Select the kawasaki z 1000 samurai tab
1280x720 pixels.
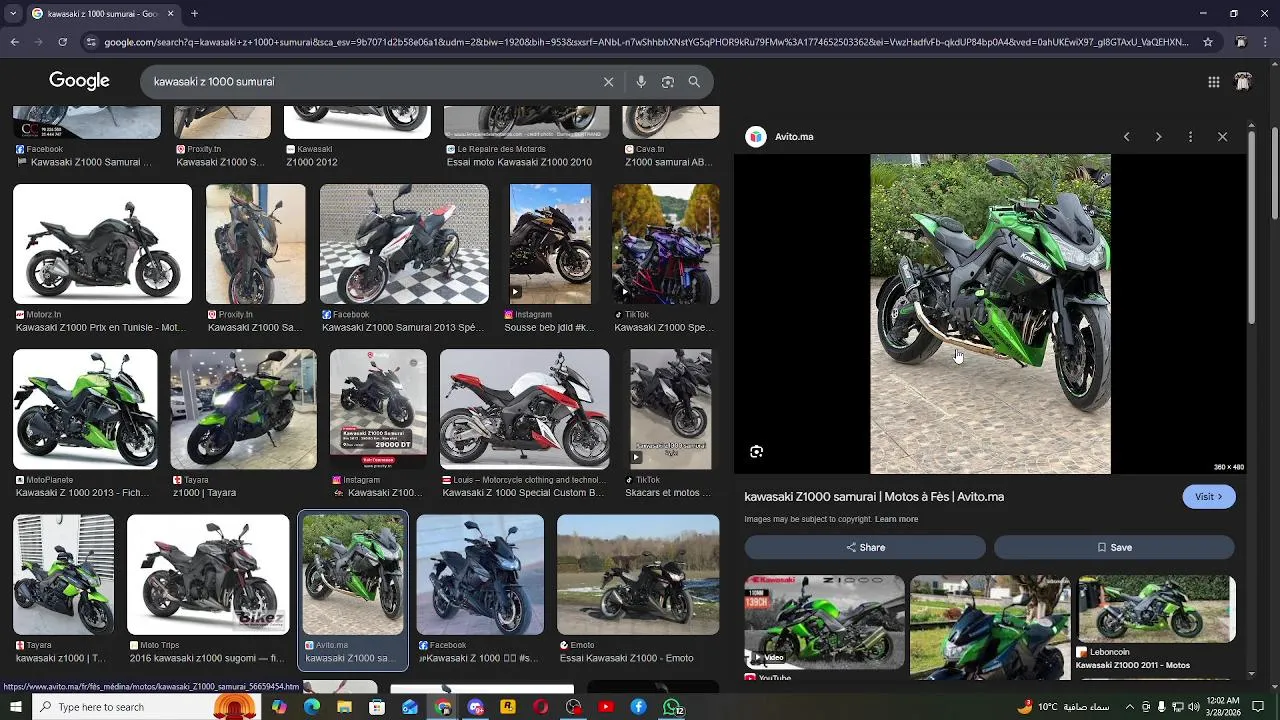coord(102,14)
